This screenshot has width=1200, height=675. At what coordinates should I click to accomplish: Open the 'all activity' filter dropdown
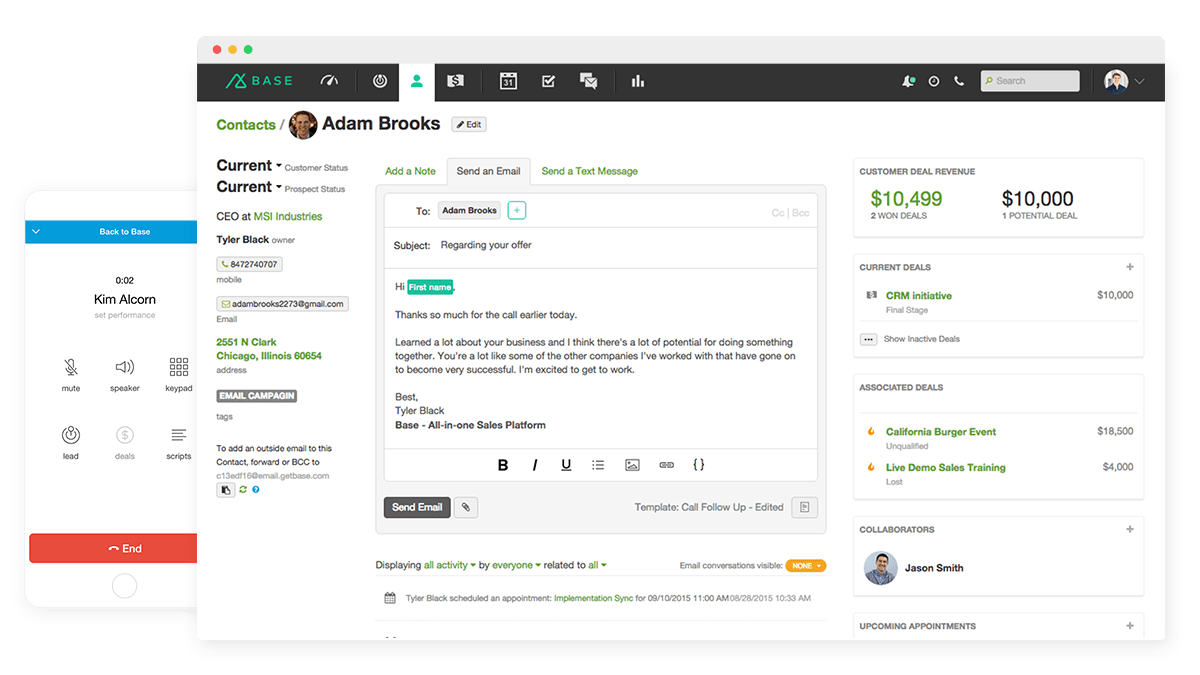449,565
